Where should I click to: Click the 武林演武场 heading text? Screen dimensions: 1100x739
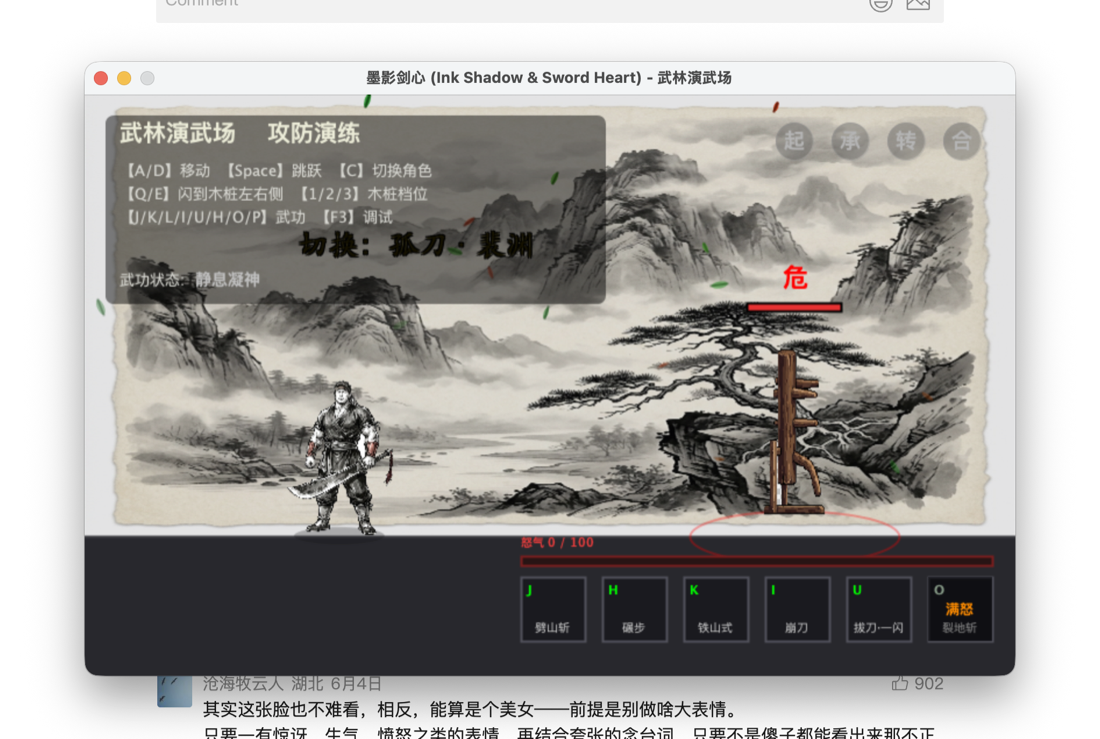(x=177, y=133)
